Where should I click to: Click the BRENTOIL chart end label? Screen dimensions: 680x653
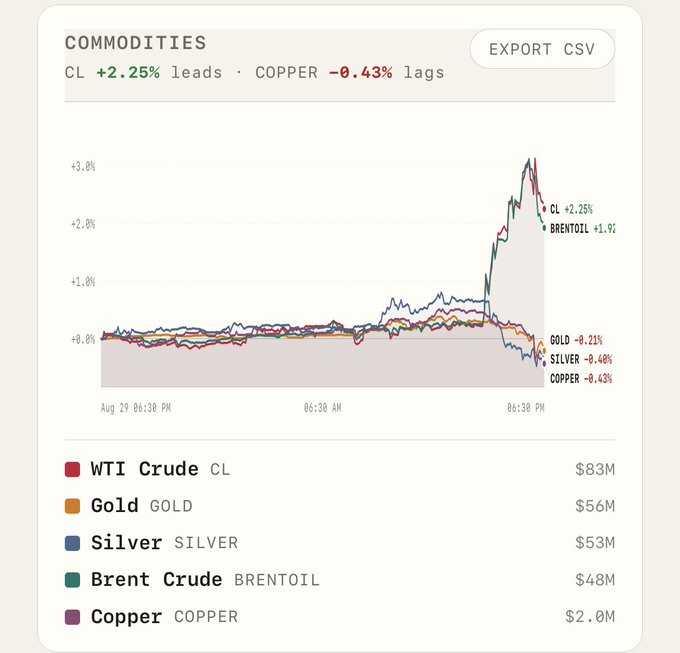click(x=582, y=229)
